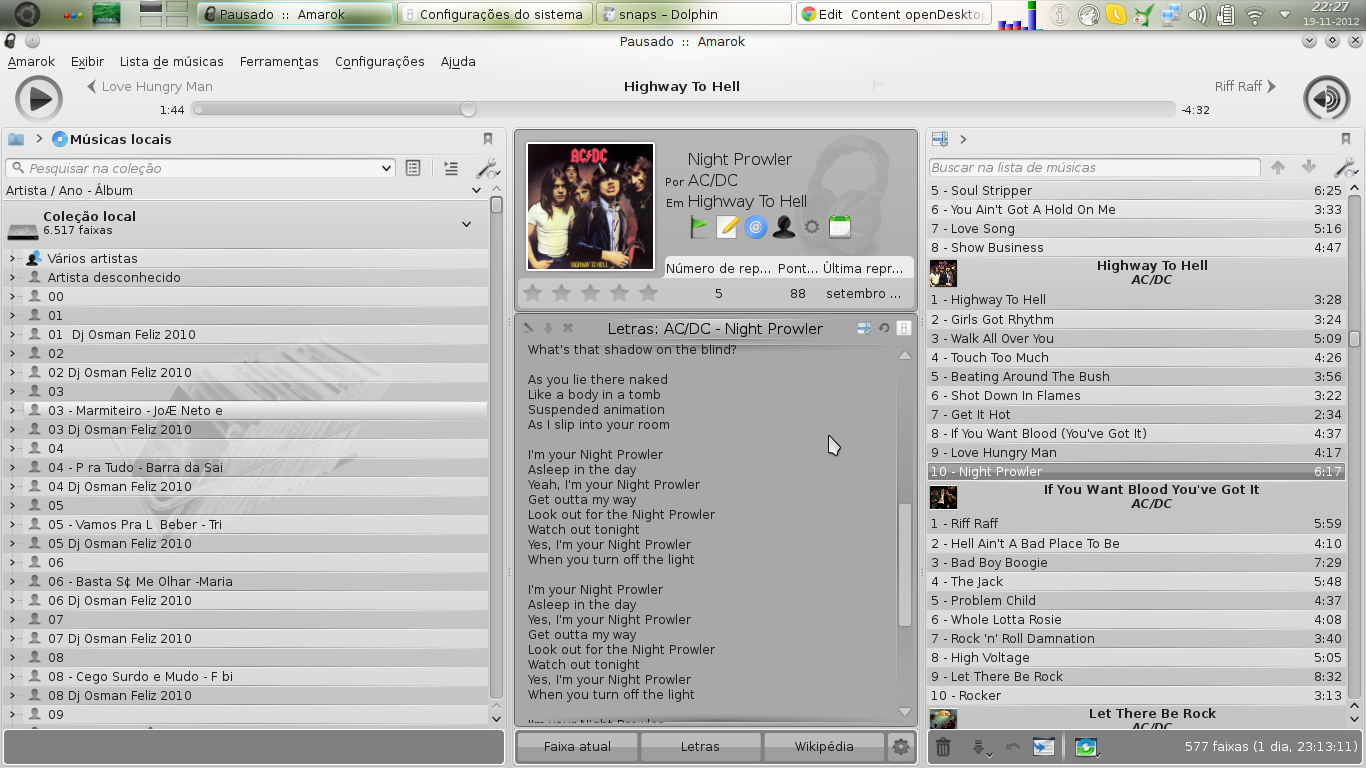Image resolution: width=1366 pixels, height=768 pixels.
Task: Set rating to the first star
Action: [x=533, y=293]
